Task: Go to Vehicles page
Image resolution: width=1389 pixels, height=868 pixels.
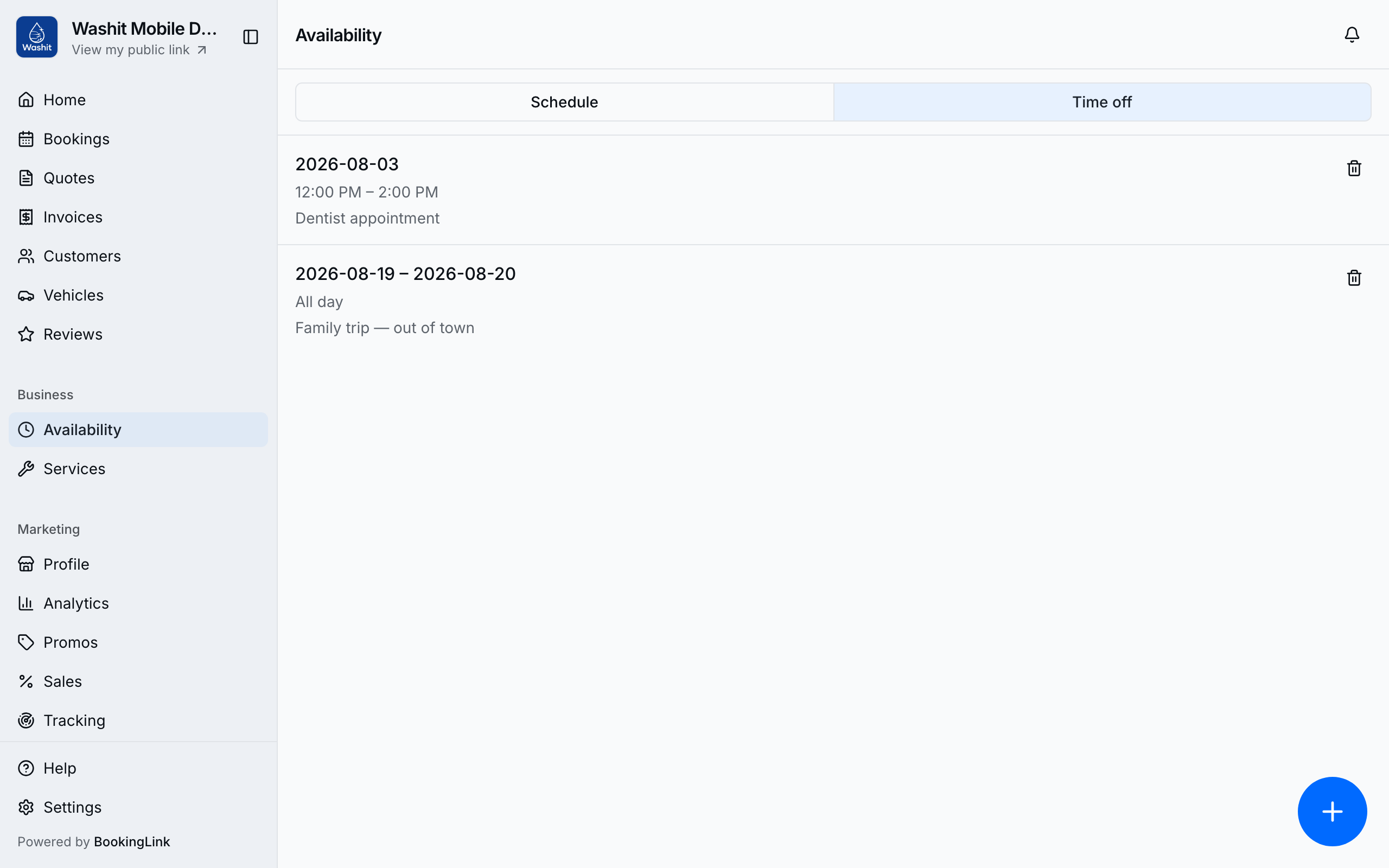Action: [x=138, y=295]
